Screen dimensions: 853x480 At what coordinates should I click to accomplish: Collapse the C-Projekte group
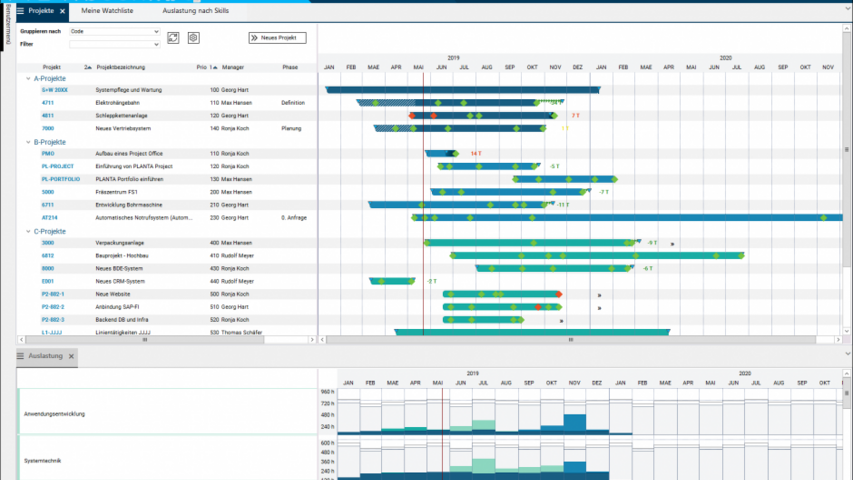pos(28,231)
